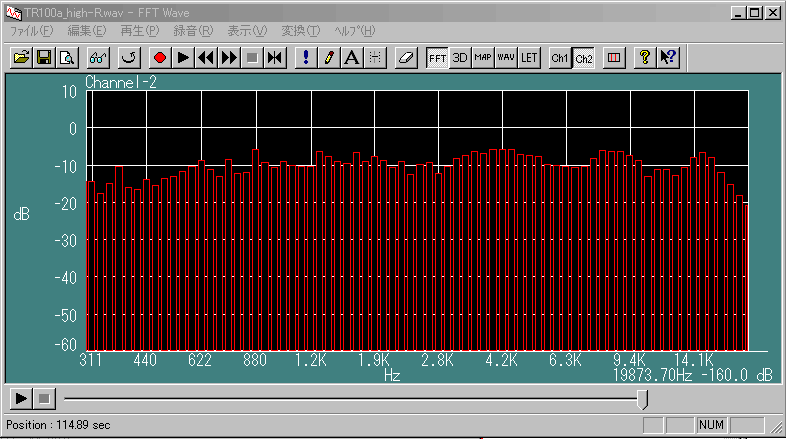Switch to FFT display mode
Viewport: 786px width, 439px height.
(437, 58)
